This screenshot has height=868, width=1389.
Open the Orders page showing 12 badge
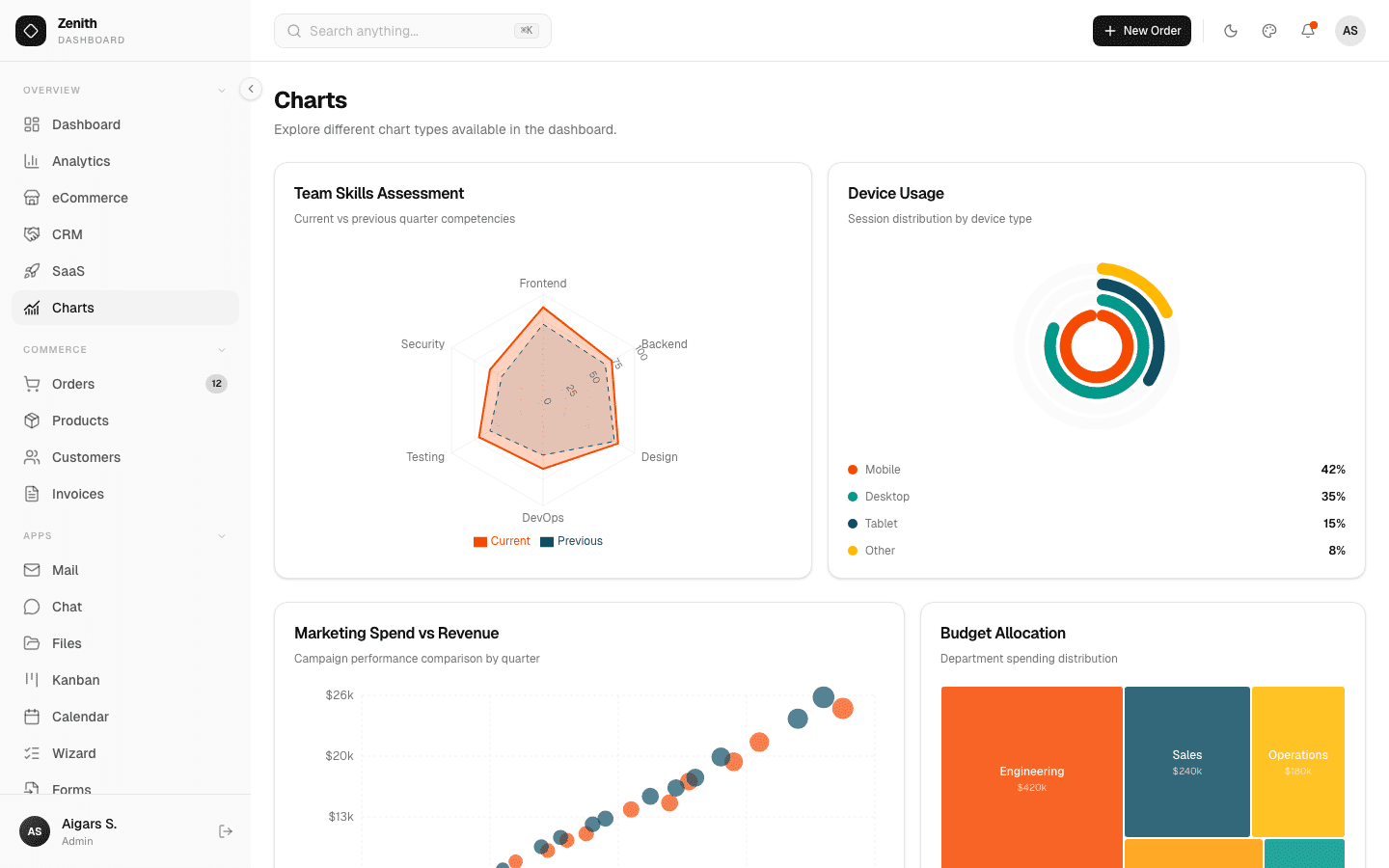tap(71, 383)
